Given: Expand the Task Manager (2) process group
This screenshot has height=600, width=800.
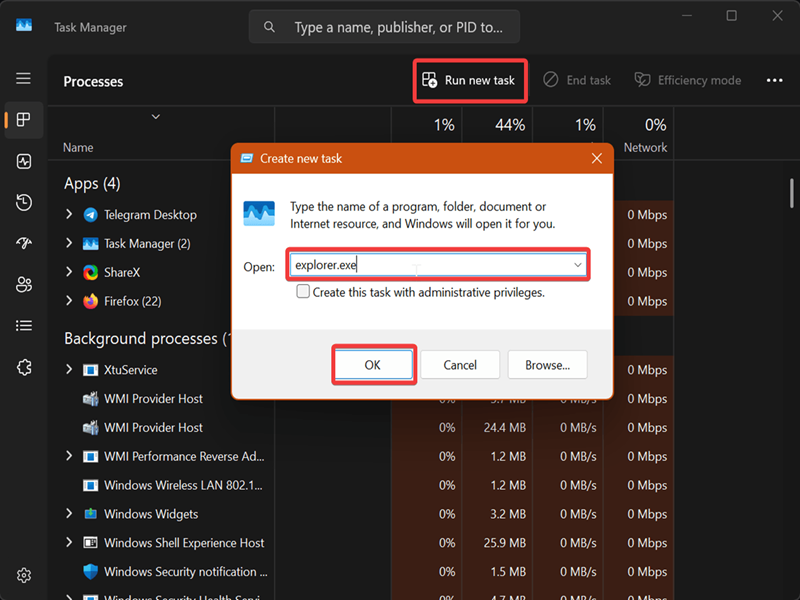Looking at the screenshot, I should (69, 243).
